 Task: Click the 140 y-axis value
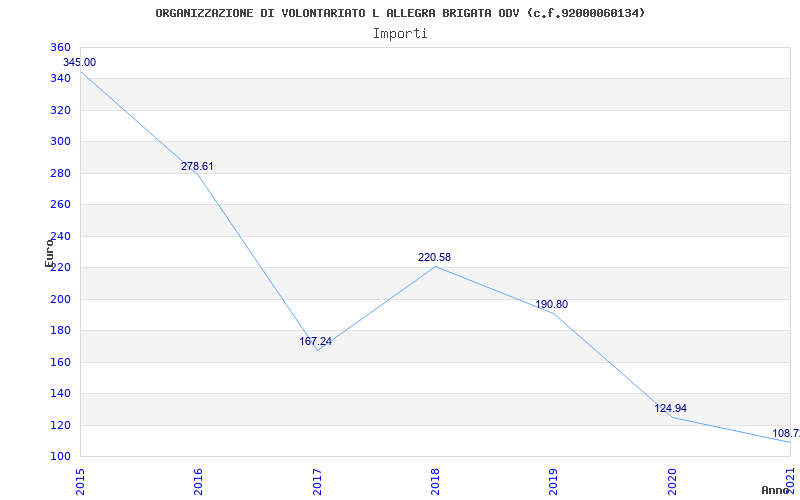(61, 393)
